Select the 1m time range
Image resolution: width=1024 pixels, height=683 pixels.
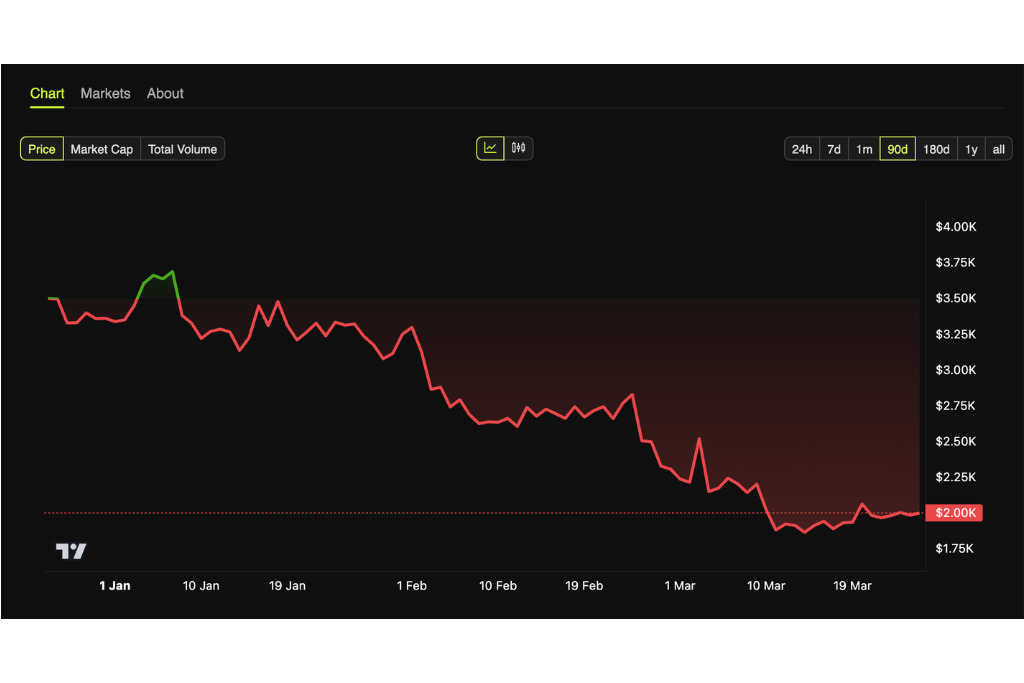(864, 149)
